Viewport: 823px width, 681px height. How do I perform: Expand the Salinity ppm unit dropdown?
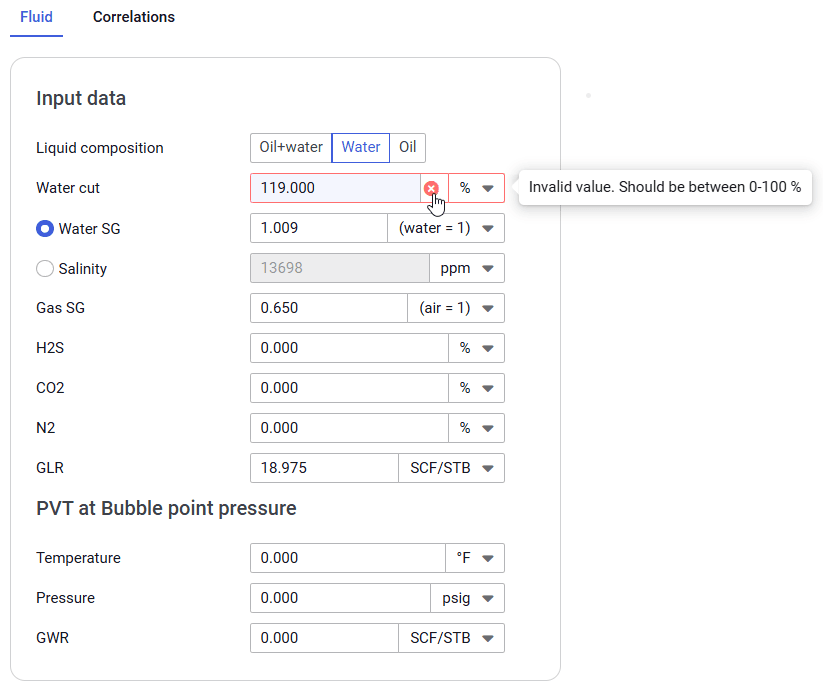[x=467, y=268]
